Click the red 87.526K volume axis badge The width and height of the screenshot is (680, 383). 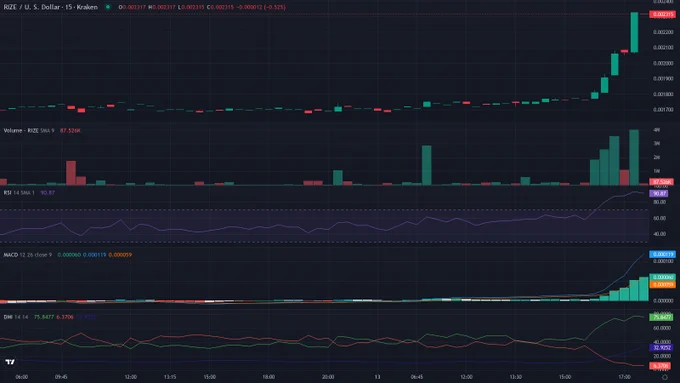point(661,182)
